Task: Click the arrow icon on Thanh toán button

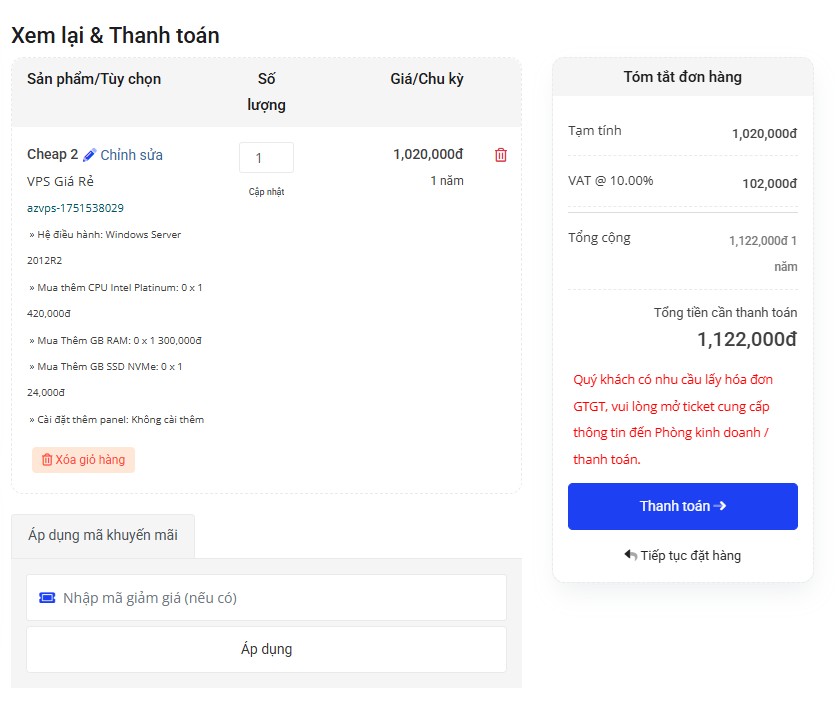Action: point(720,506)
